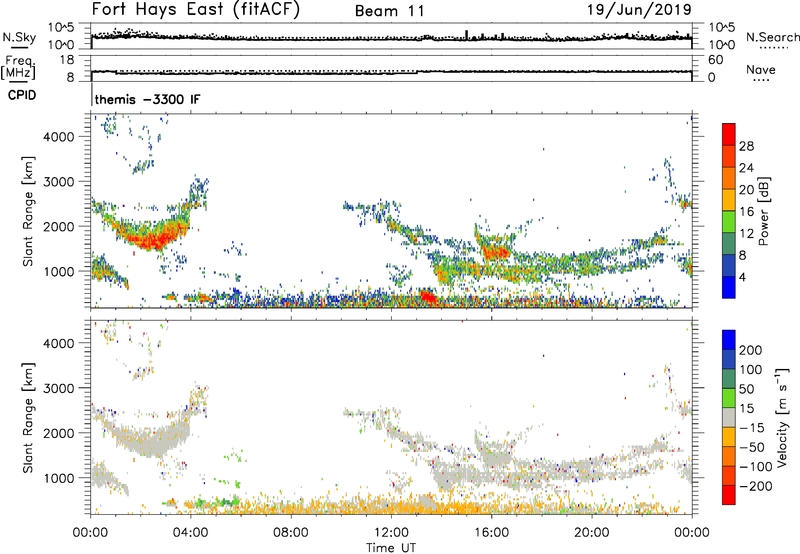This screenshot has height=554, width=800.
Task: Click the "-50" velocity colorbar label
Action: (x=751, y=447)
